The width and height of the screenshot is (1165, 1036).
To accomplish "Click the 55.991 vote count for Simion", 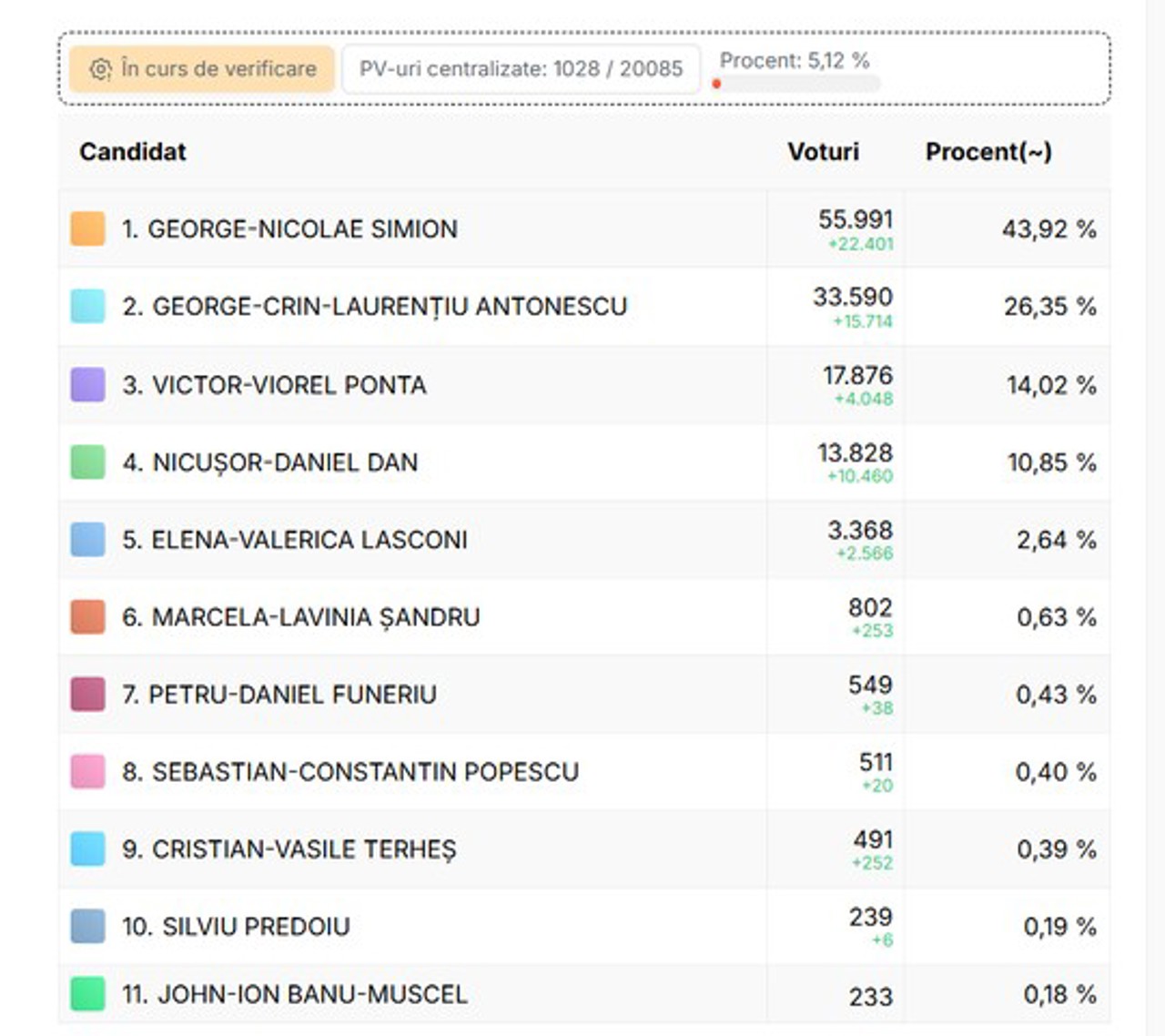I will 856,219.
